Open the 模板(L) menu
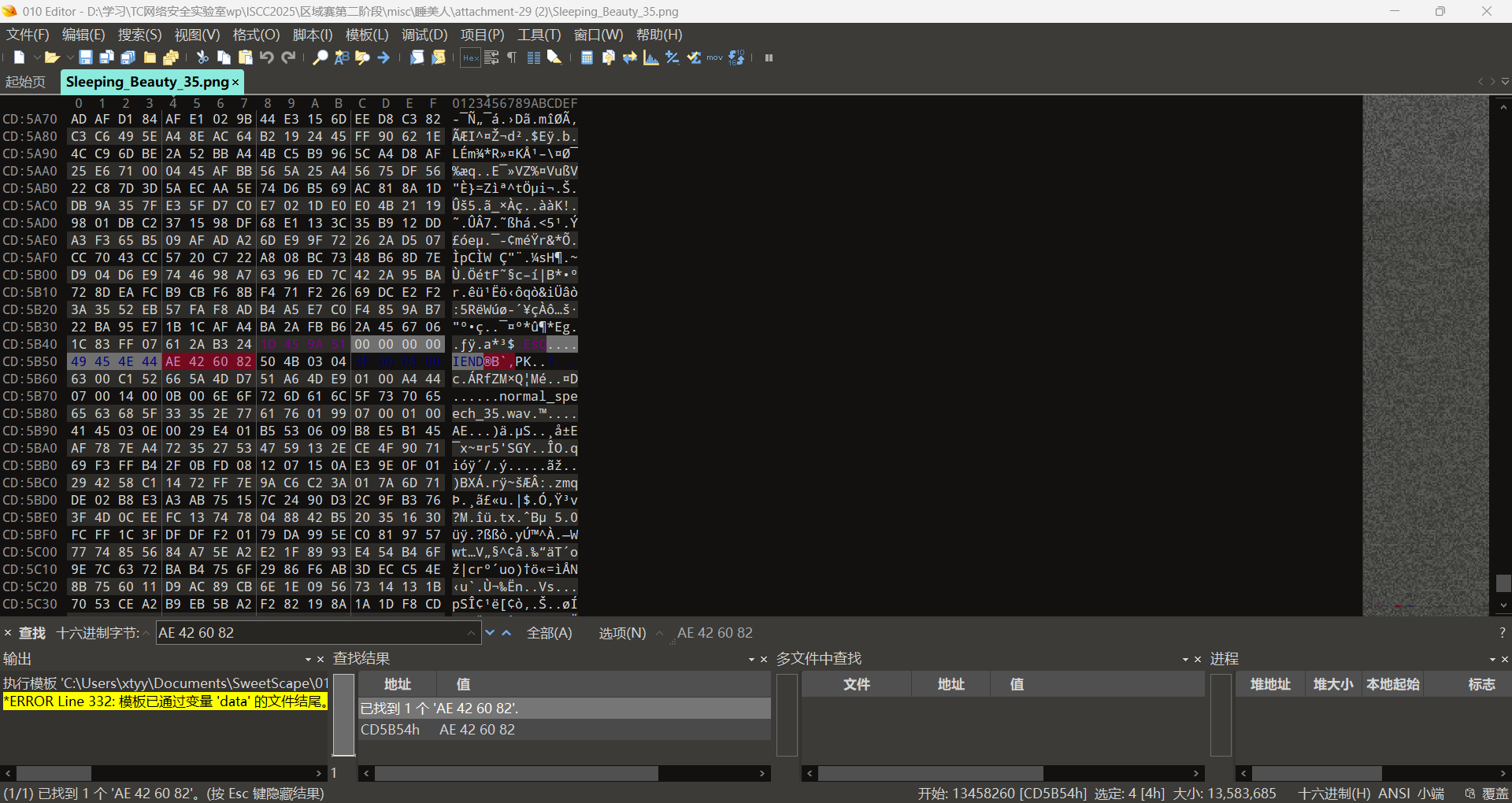 pos(367,35)
